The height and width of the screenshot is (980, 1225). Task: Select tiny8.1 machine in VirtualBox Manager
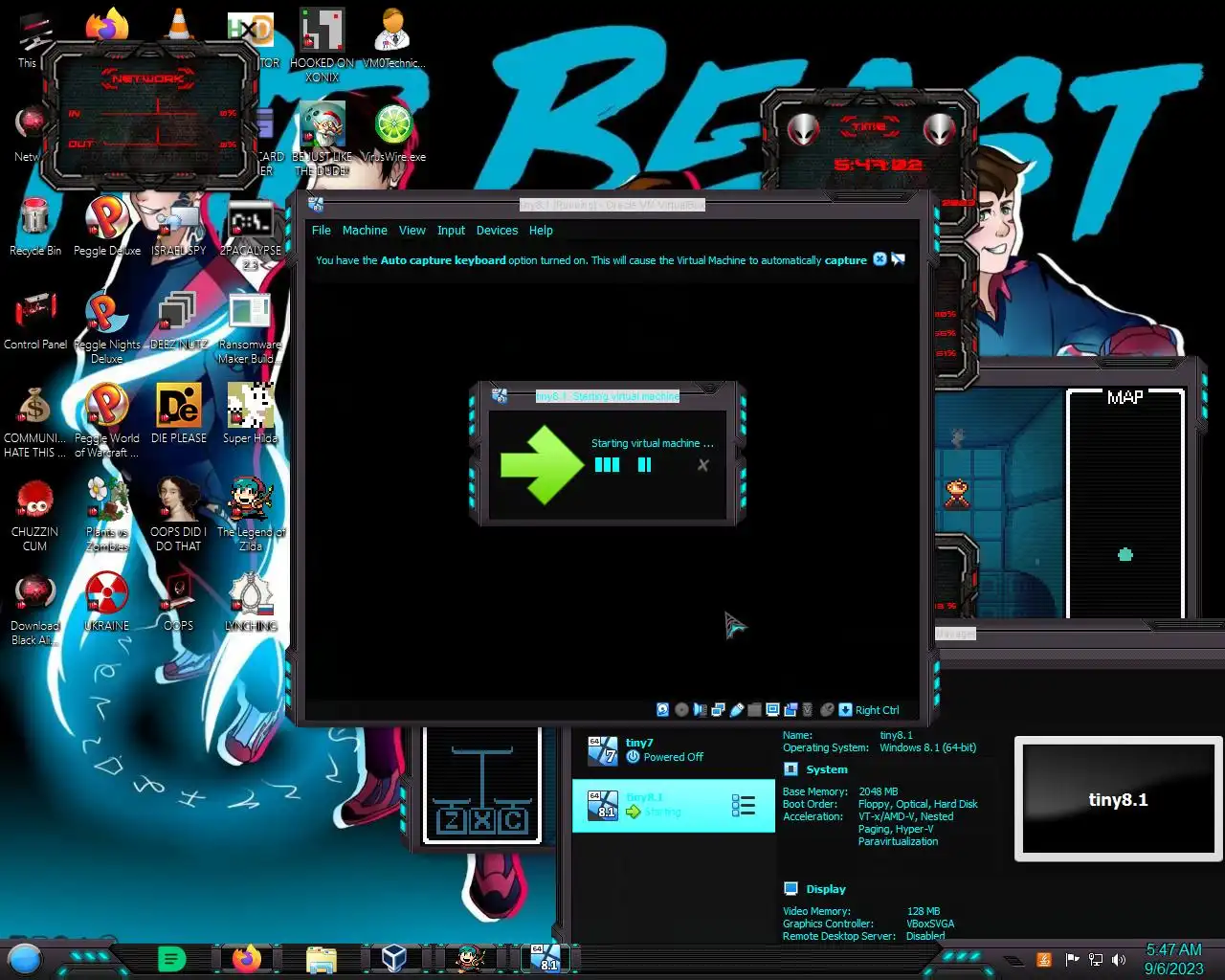click(674, 805)
